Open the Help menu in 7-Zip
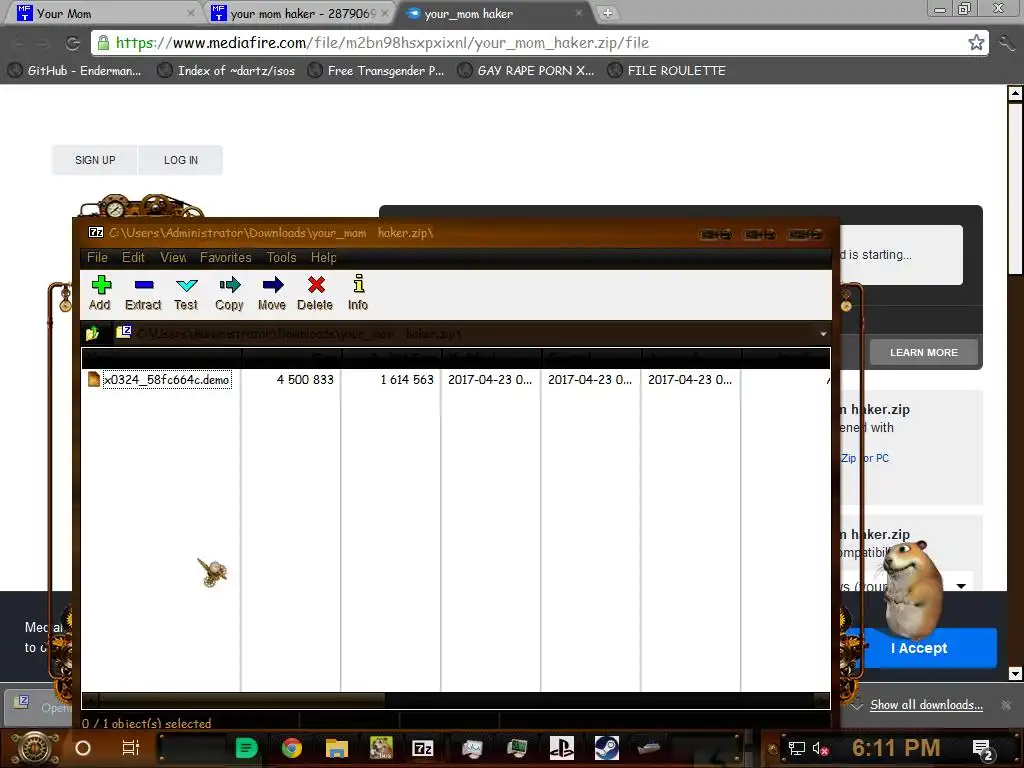1024x768 pixels. coord(324,257)
